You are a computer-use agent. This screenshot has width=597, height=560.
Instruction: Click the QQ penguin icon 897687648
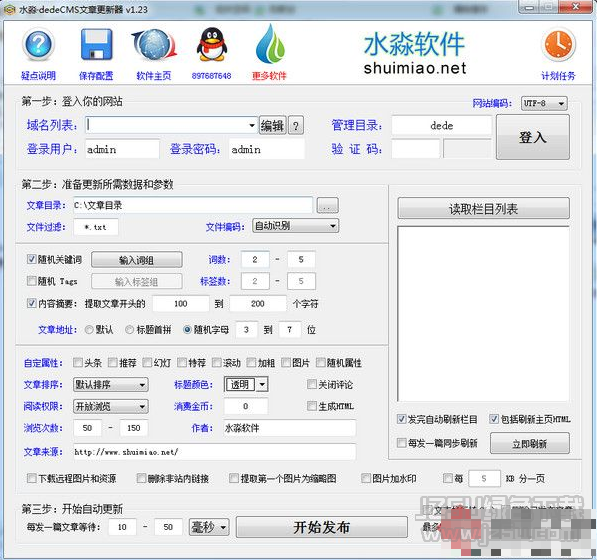pos(212,45)
